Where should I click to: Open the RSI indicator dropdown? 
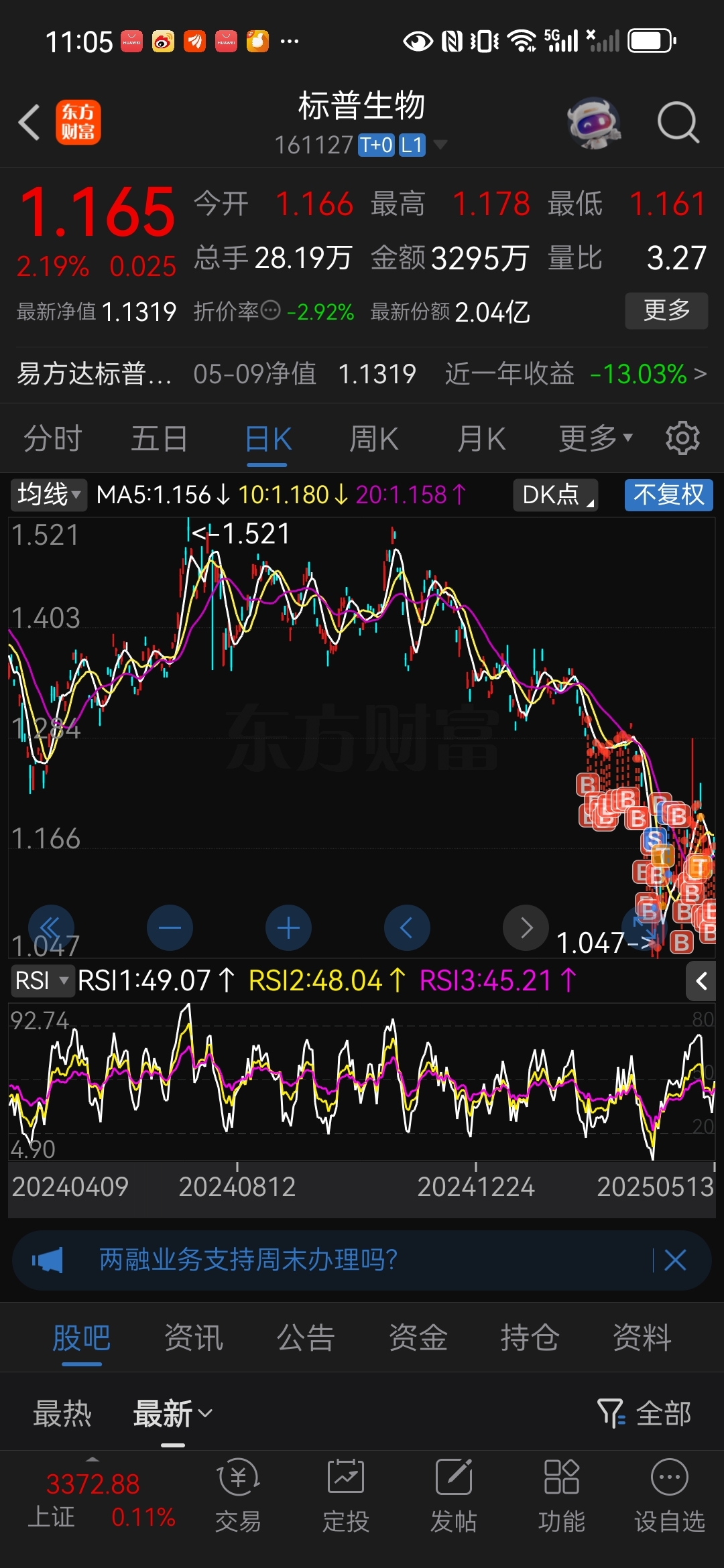[42, 981]
